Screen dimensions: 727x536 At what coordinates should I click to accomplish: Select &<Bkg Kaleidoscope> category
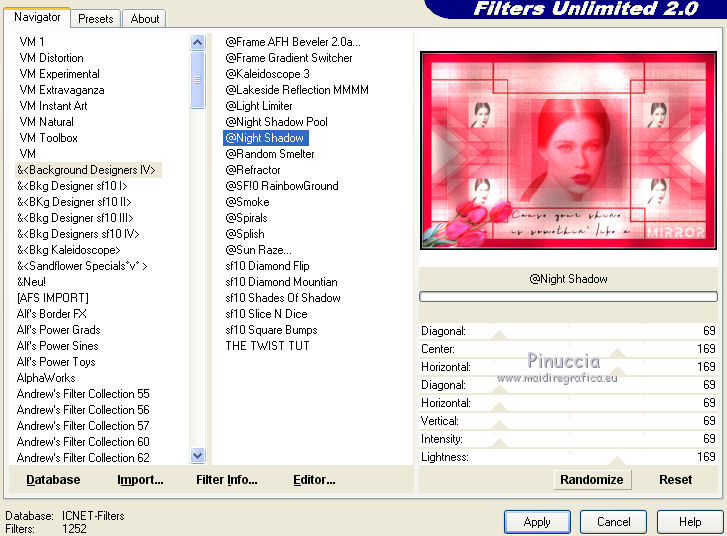point(69,250)
